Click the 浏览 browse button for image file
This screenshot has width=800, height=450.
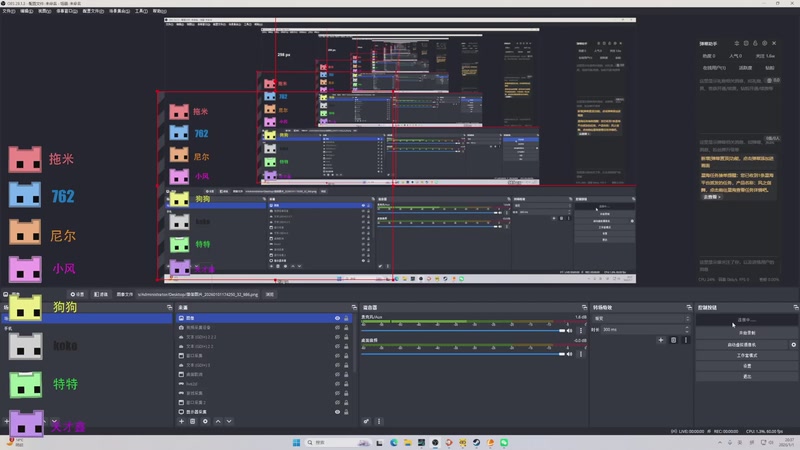tap(270, 294)
